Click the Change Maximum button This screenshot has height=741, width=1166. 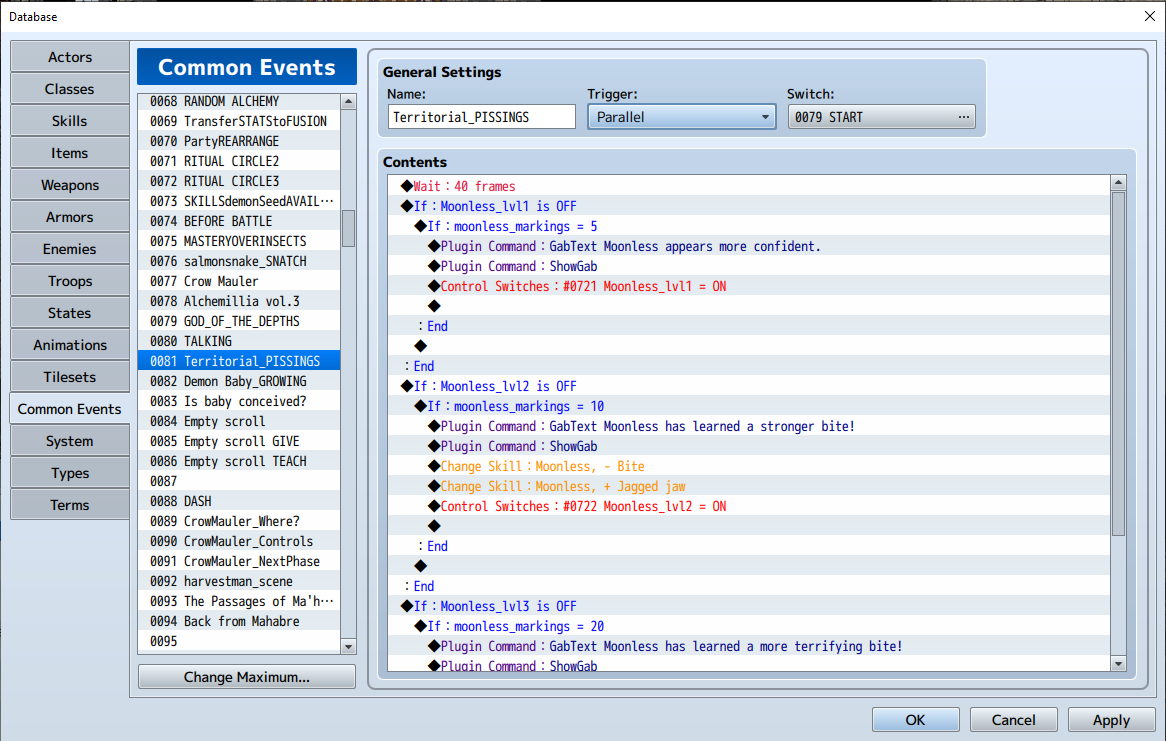247,677
